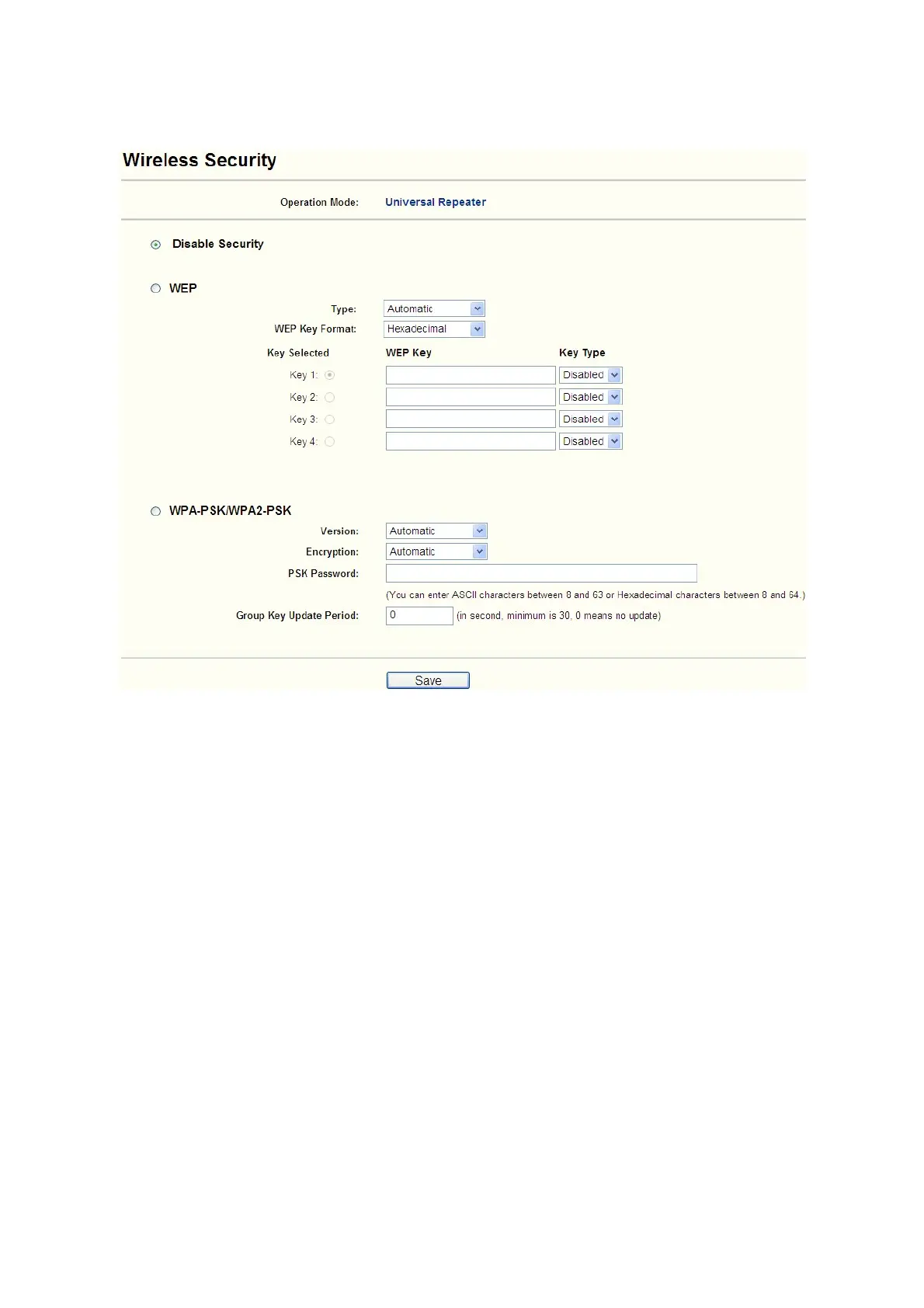
Task: Focus the WEP Key 4 input field
Action: click(471, 441)
